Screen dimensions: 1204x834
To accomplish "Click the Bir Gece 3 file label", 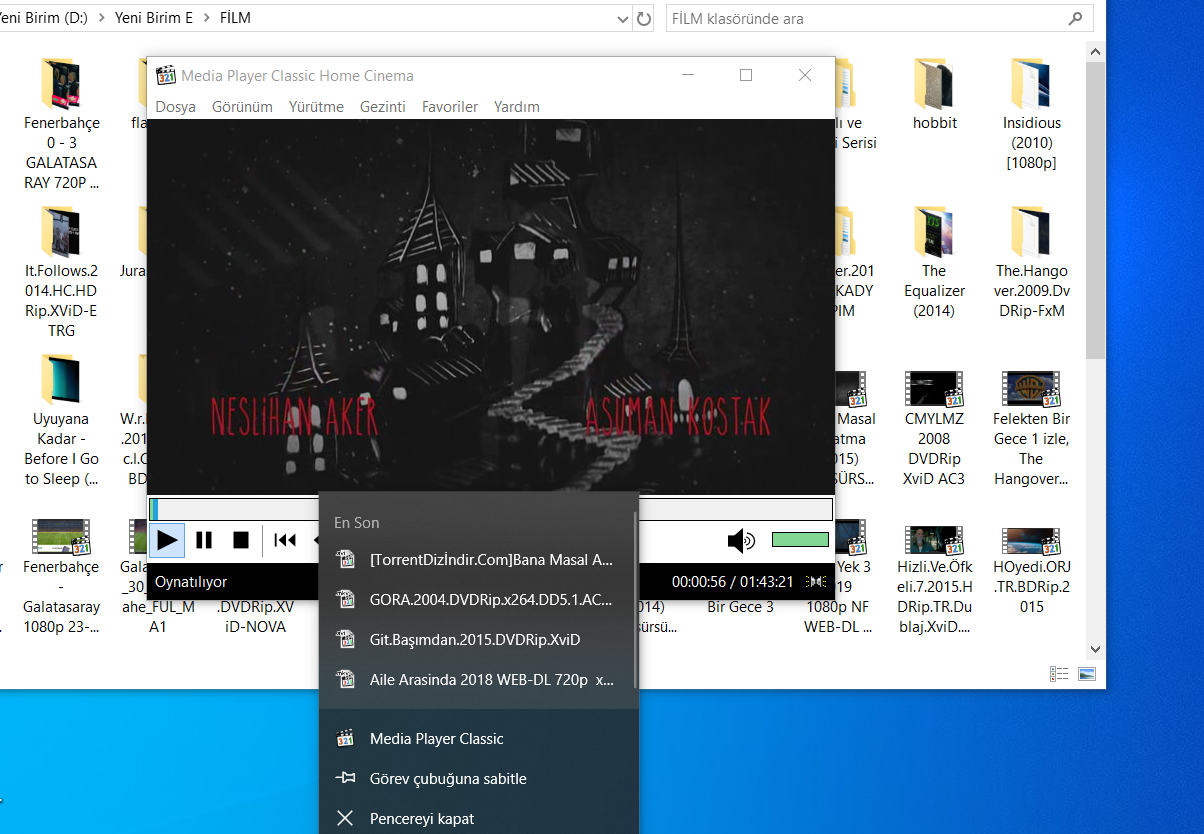I will coord(740,607).
